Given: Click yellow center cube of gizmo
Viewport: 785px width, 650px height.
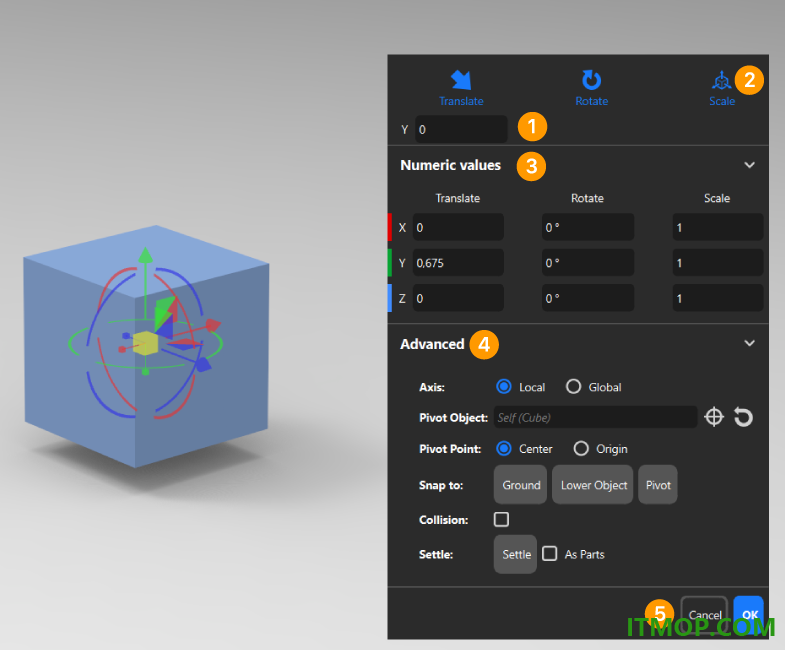Looking at the screenshot, I should tap(146, 344).
